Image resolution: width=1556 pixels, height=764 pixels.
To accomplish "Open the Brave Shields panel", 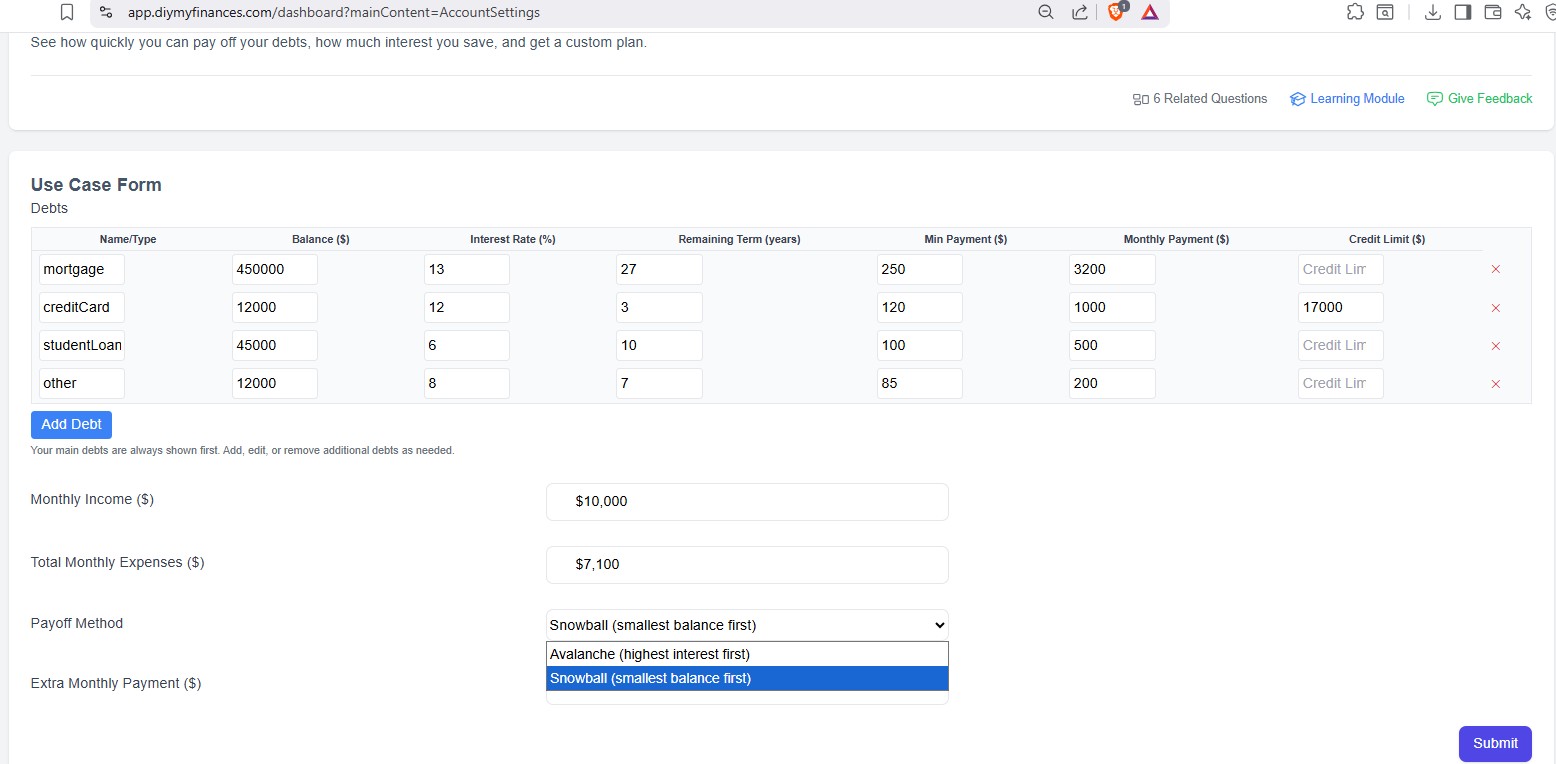I will [1116, 13].
